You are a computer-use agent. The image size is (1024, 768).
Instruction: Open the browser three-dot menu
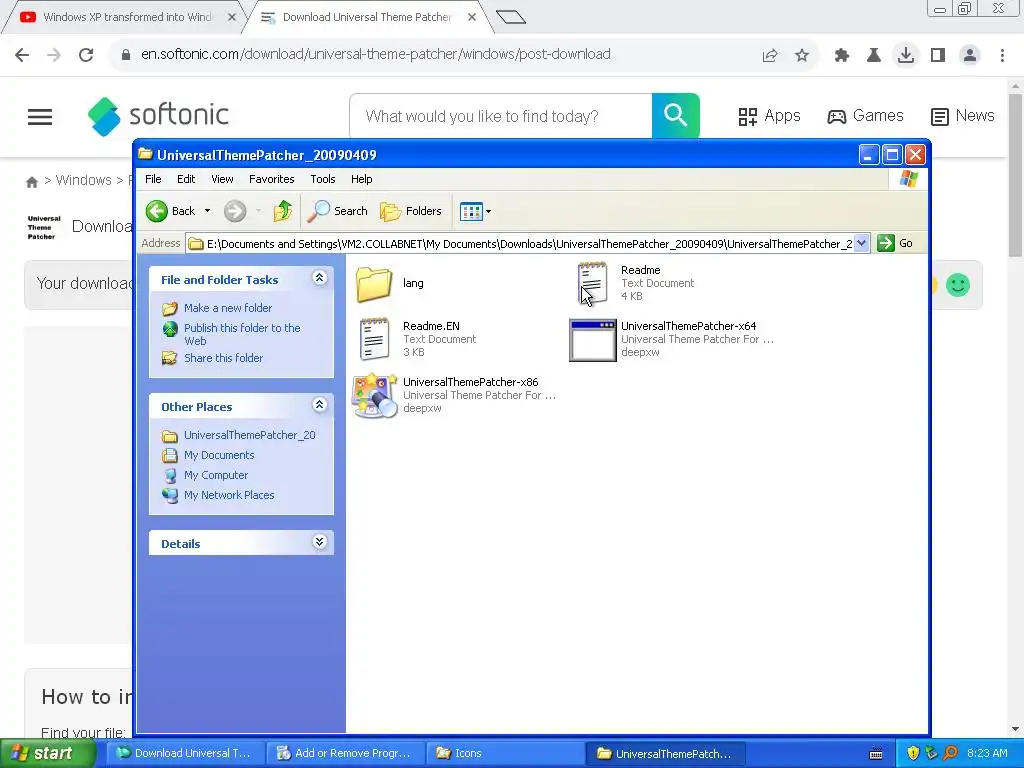point(1002,56)
